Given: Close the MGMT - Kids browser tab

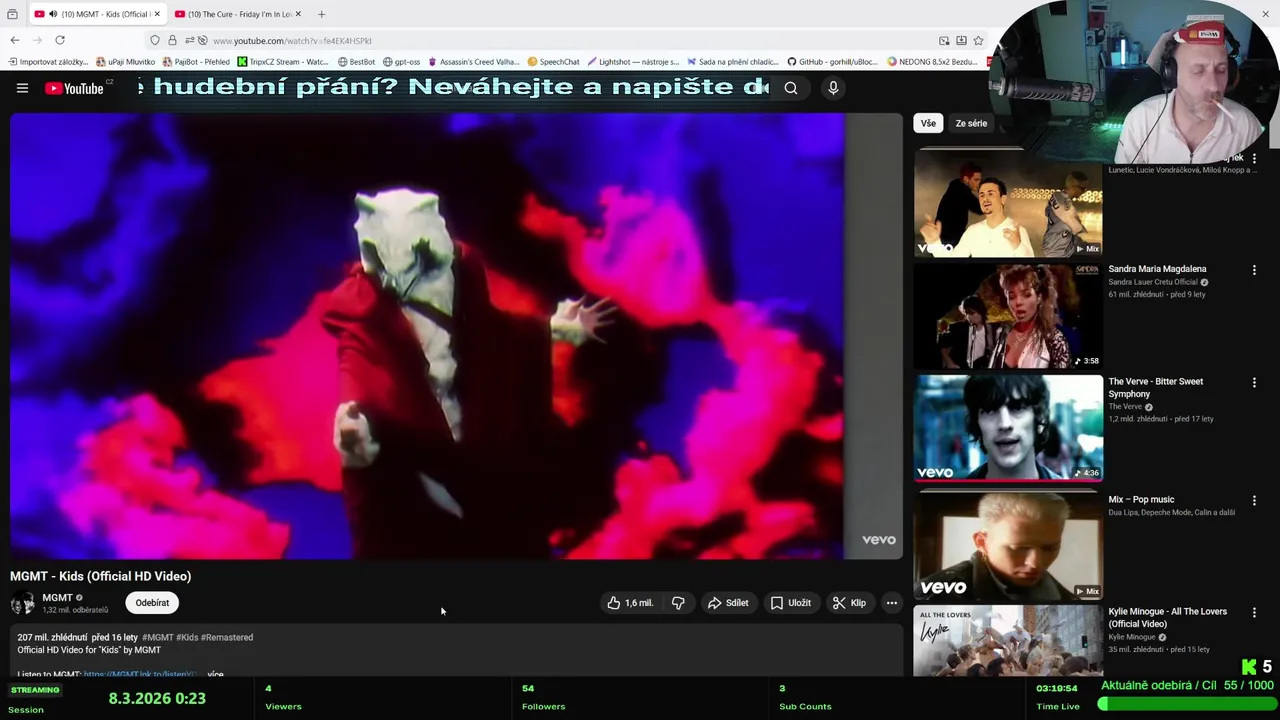Looking at the screenshot, I should (158, 14).
